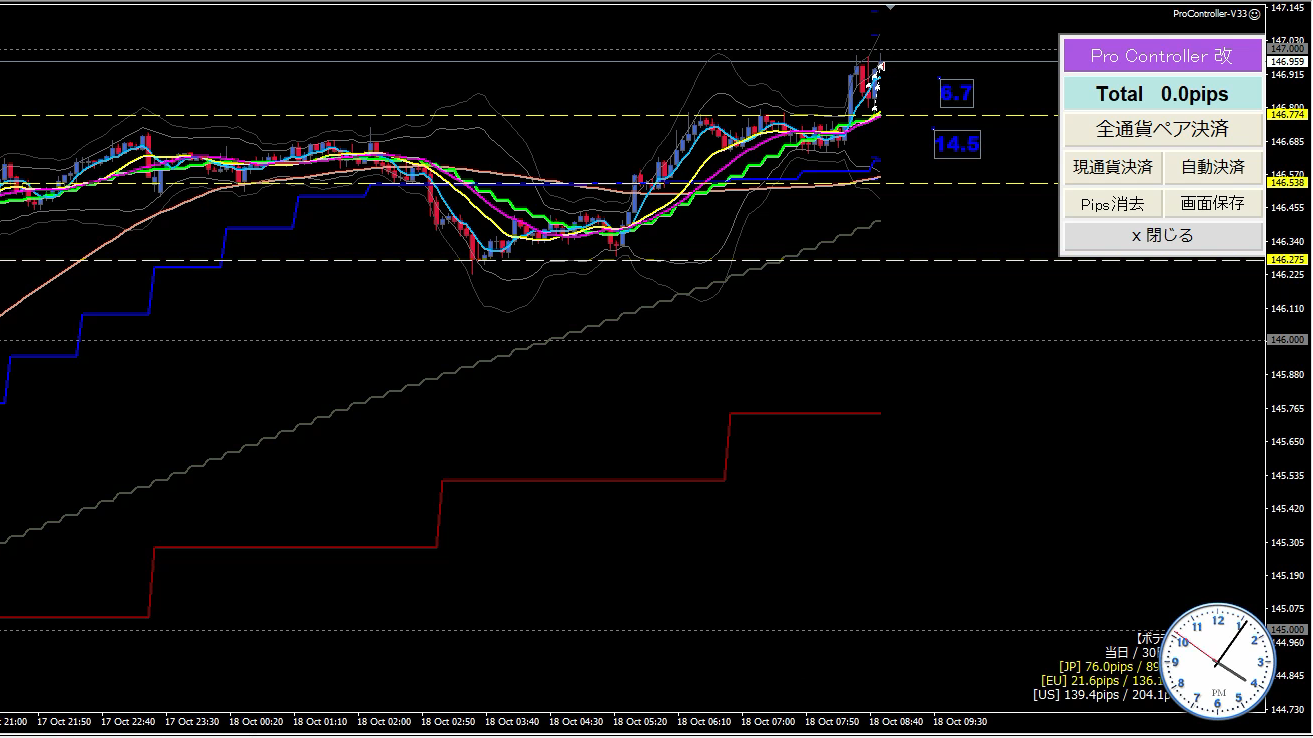
Task: Click the 18 Oct 05:20 time label
Action: pyautogui.click(x=640, y=721)
